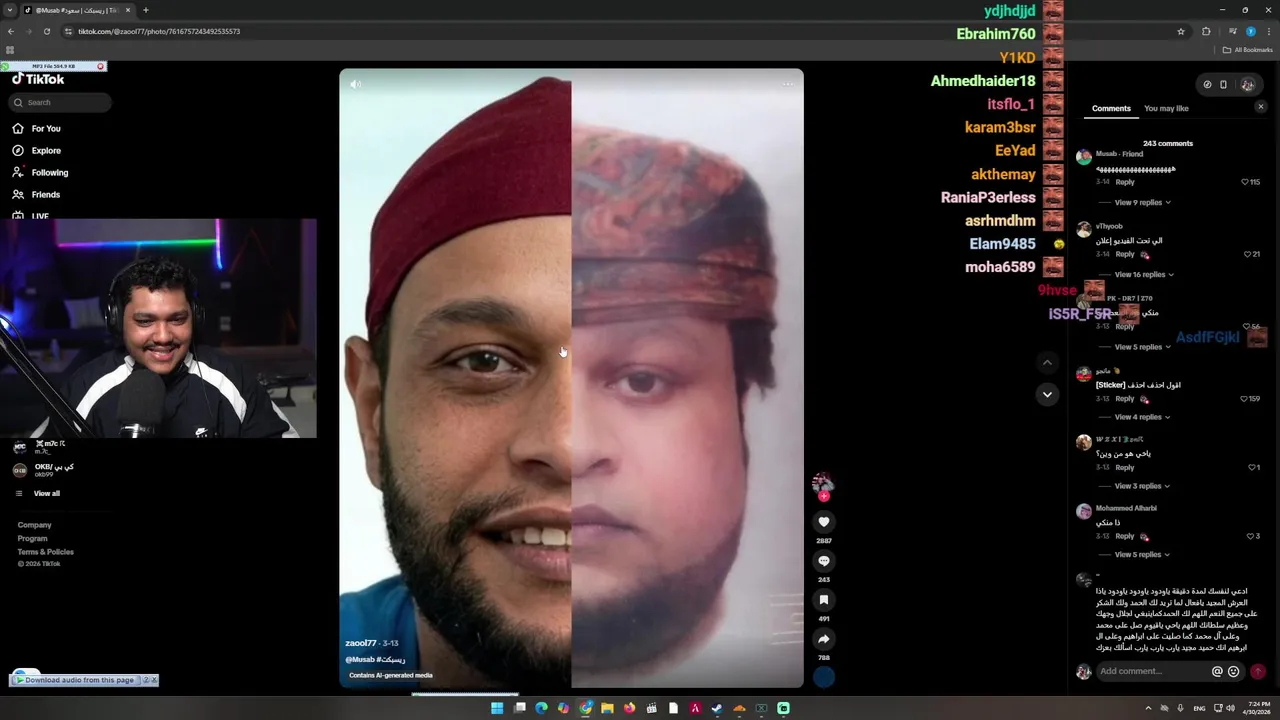Expand View 9 replies under Musab's comment
The height and width of the screenshot is (720, 1280).
coord(1142,202)
